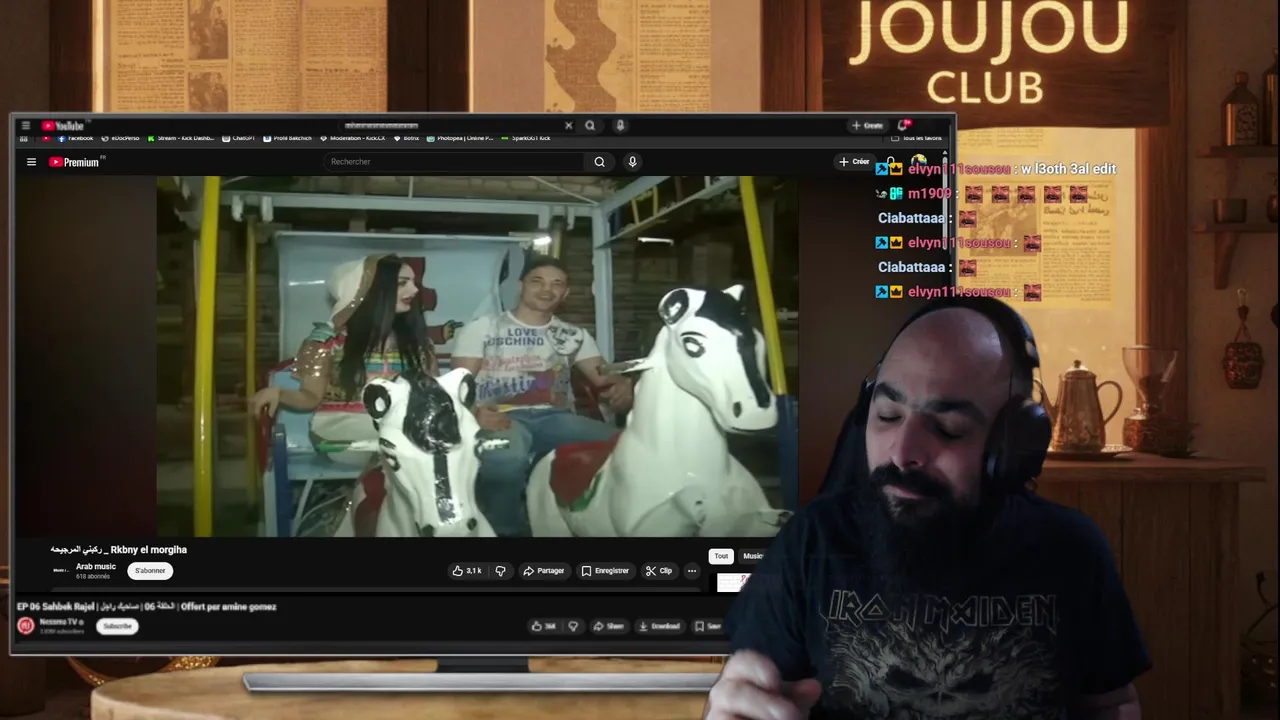Open the notifications bell with red badge
This screenshot has height=720, width=1280.
tap(904, 125)
